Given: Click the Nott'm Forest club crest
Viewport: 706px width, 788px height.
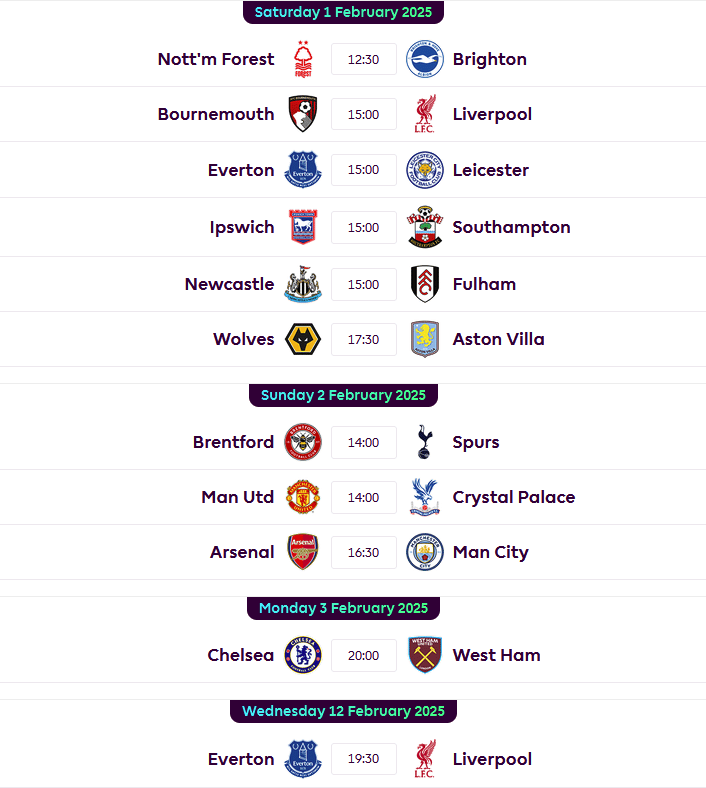Looking at the screenshot, I should coord(303,59).
